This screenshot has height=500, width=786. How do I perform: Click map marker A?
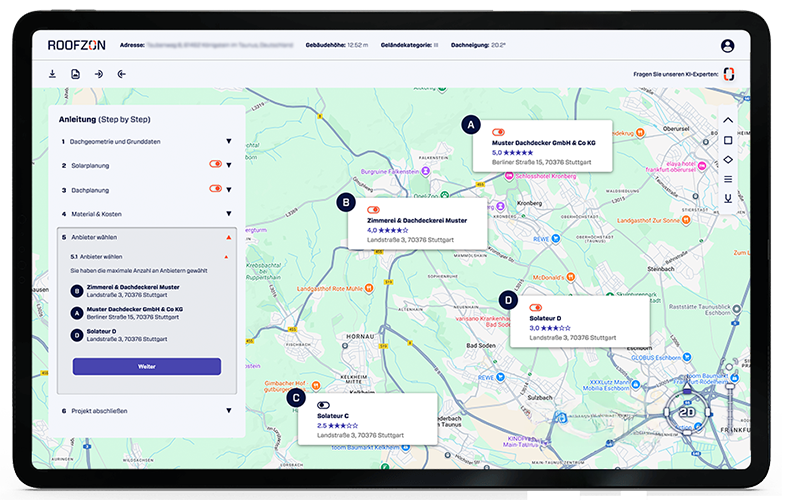tap(471, 124)
